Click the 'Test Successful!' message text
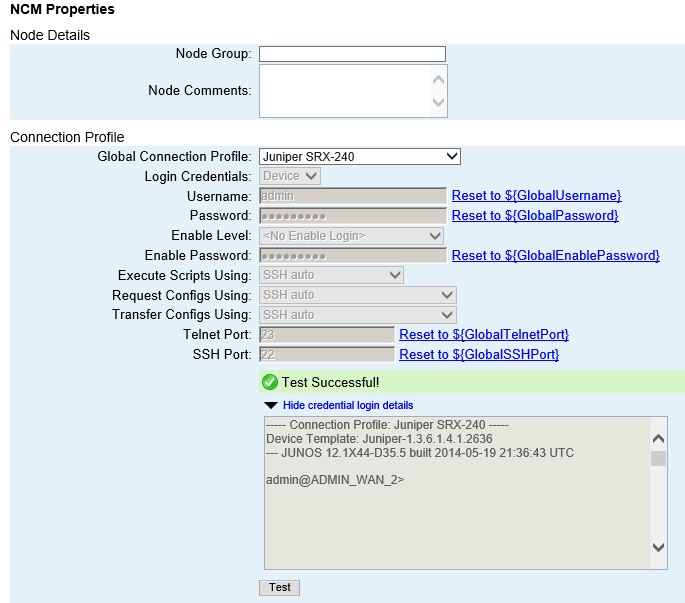 point(330,382)
